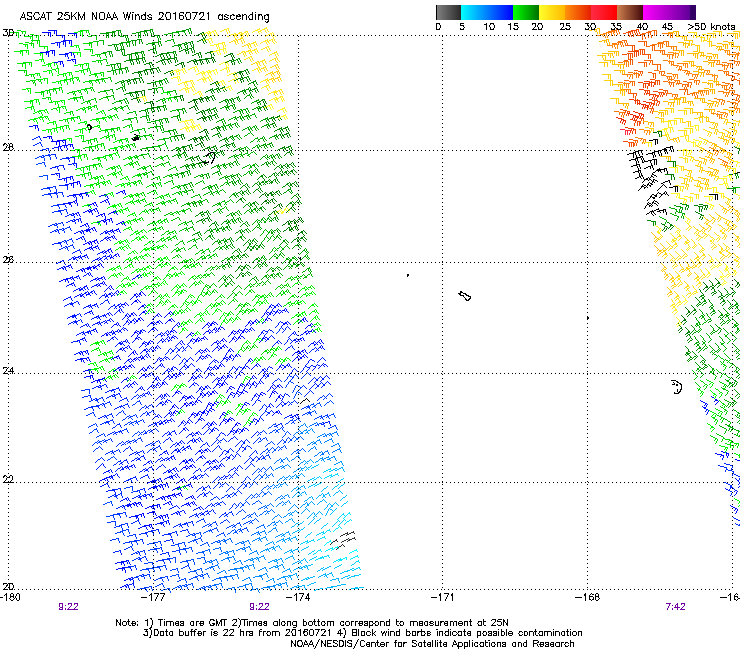Click the '9:22' time label nearest -180

[x=68, y=607]
